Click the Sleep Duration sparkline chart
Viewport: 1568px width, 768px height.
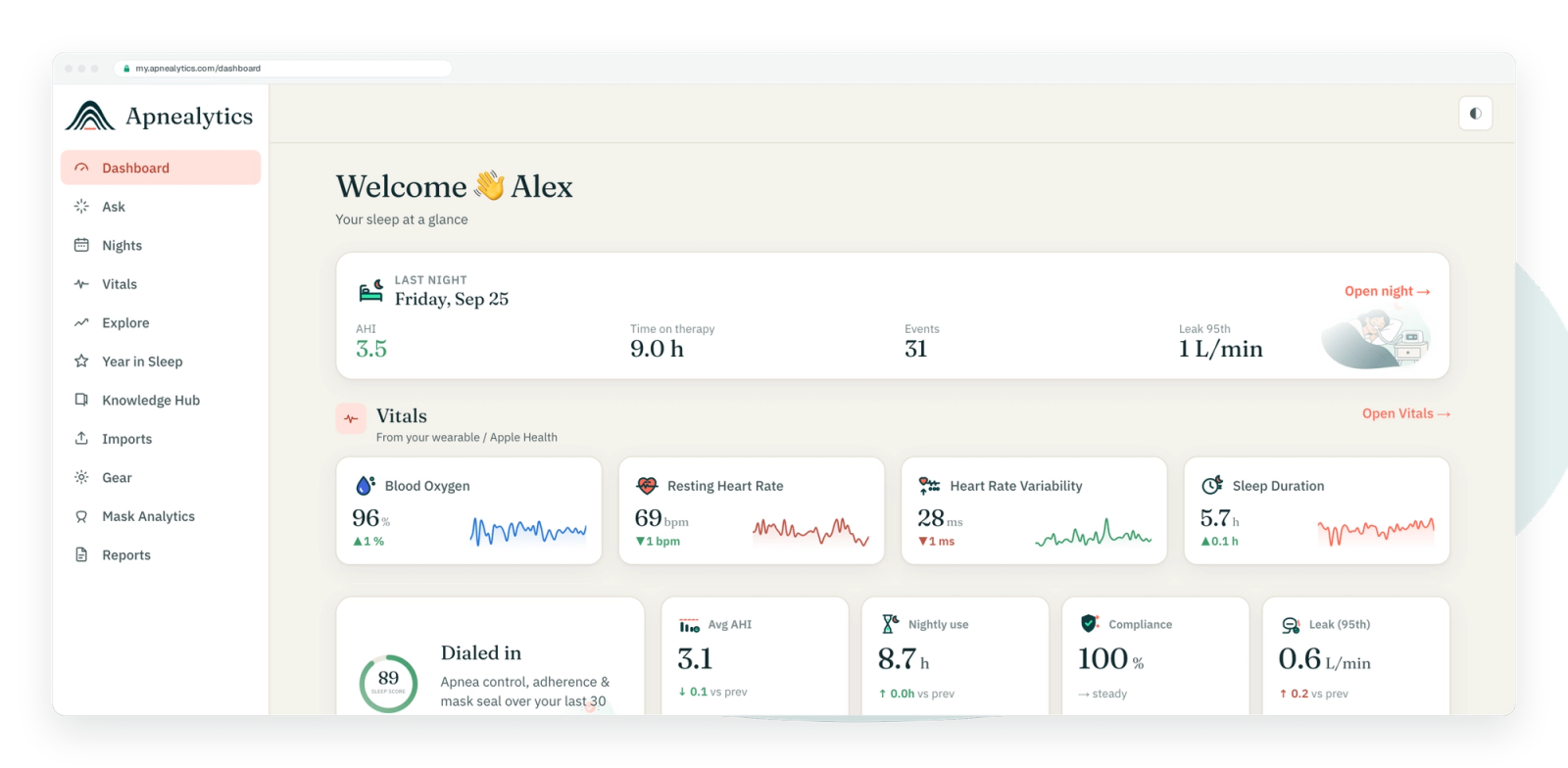point(1376,531)
